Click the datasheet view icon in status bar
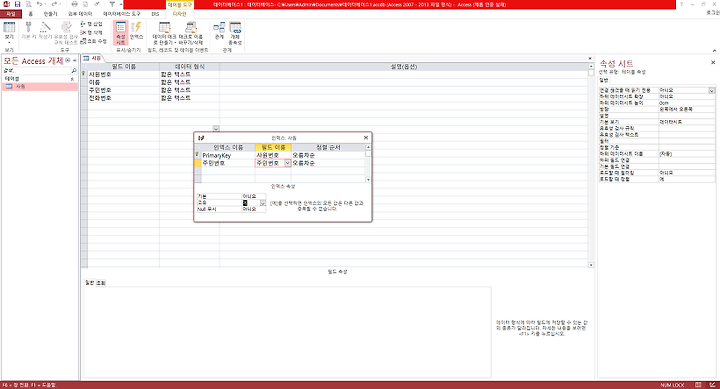This screenshot has height=389, width=720. point(698,385)
